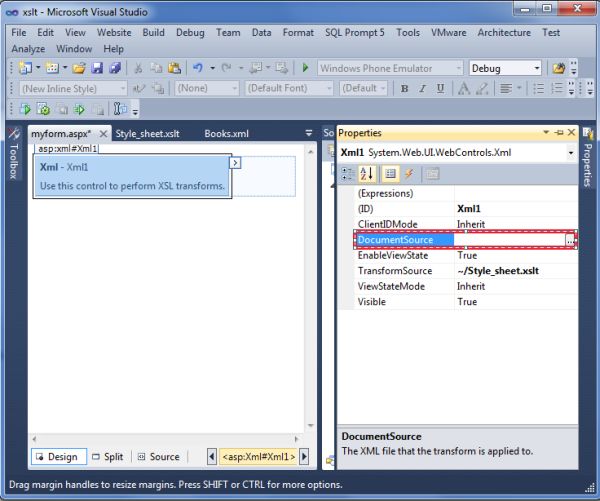
Task: Click the Open File folder icon
Action: coord(79,68)
